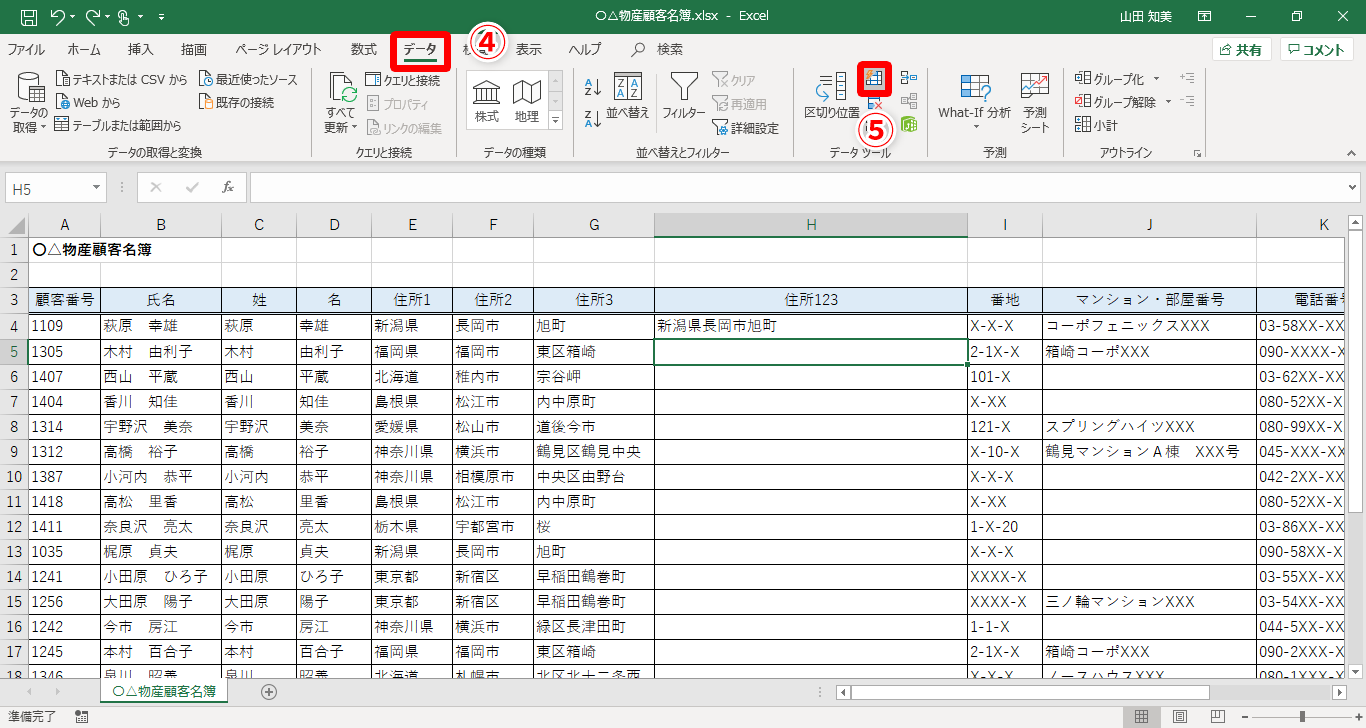Click the 検索 search box

[x=659, y=49]
